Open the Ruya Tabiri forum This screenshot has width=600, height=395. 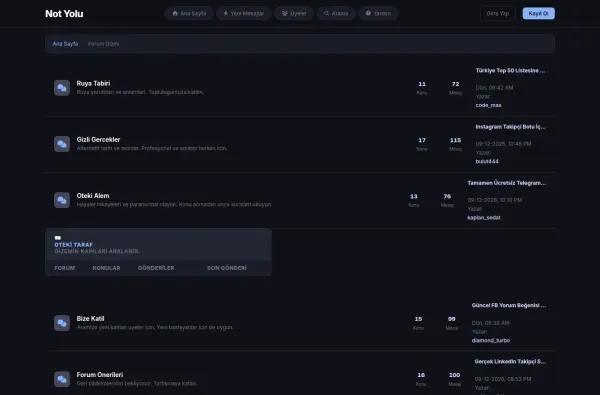[x=93, y=83]
